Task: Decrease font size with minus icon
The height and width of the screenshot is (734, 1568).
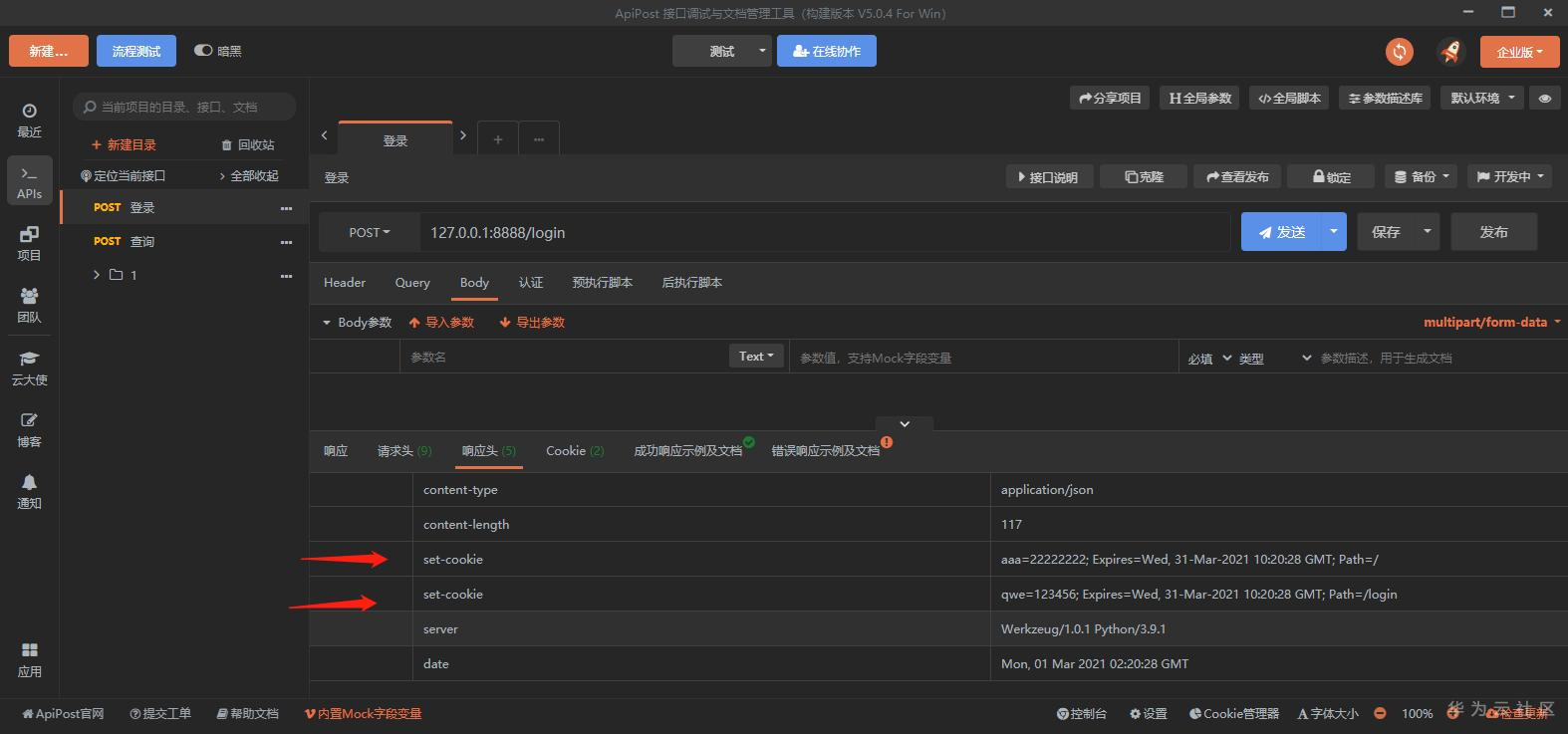Action: [1380, 713]
